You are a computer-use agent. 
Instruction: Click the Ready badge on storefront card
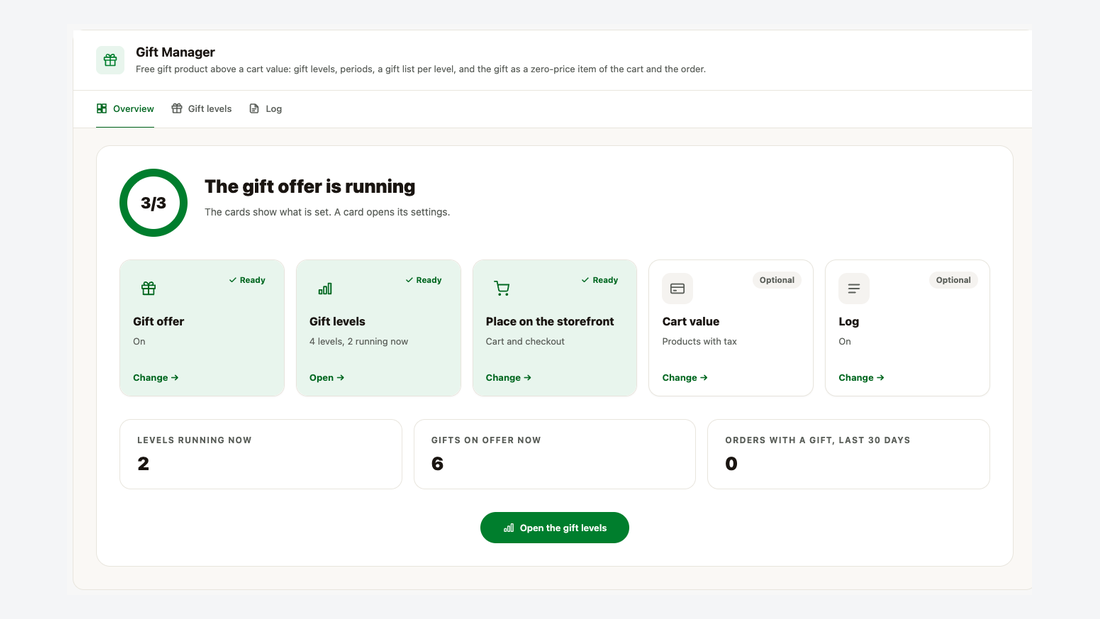[x=600, y=280]
